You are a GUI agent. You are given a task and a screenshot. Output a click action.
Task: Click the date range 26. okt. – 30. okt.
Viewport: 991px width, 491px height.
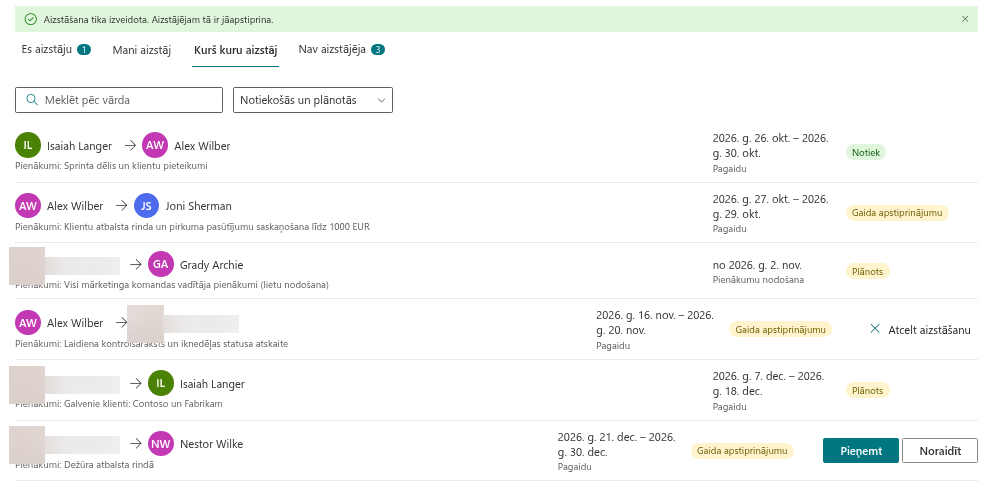770,145
